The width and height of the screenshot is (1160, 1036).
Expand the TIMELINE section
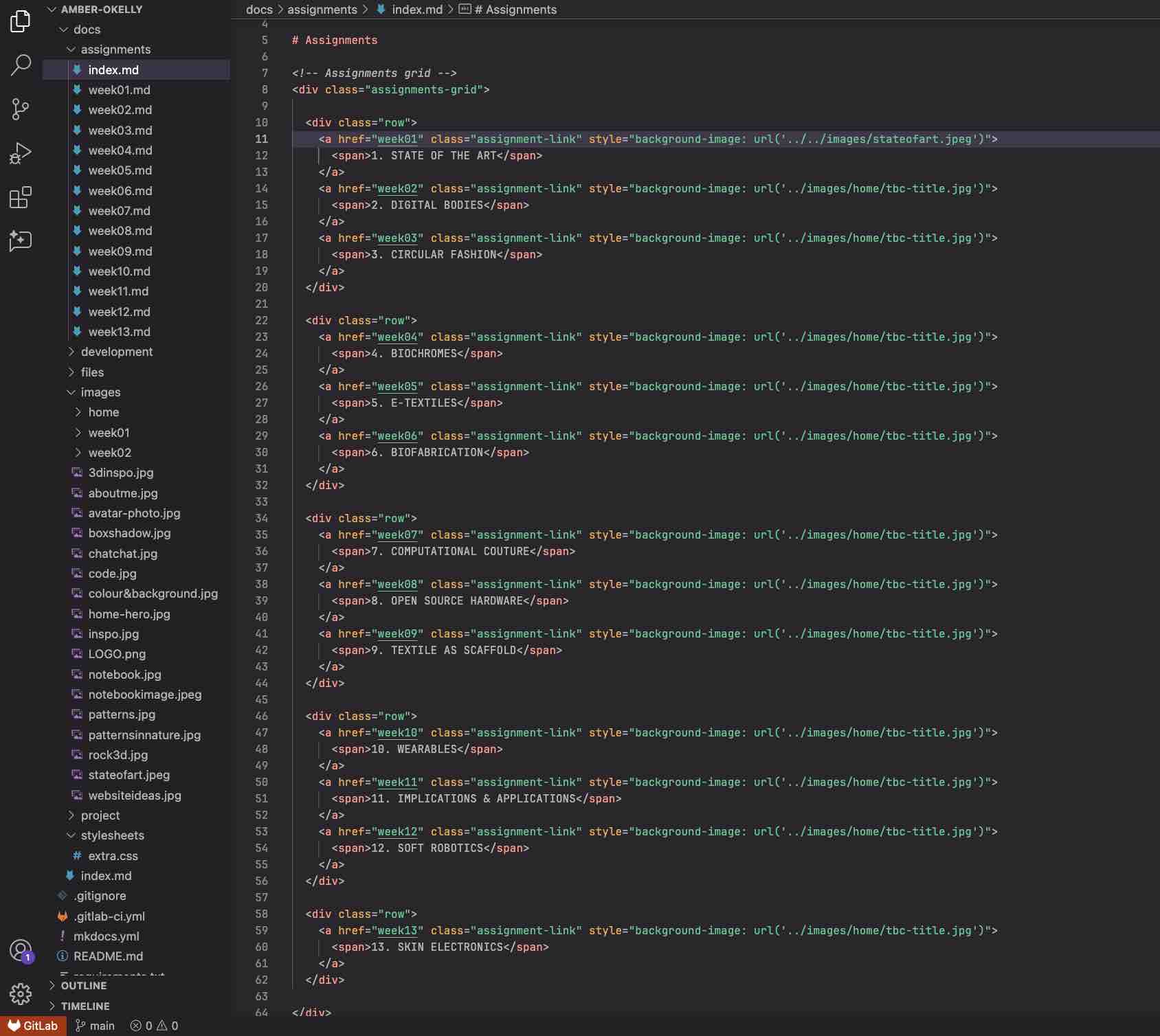pos(85,1006)
